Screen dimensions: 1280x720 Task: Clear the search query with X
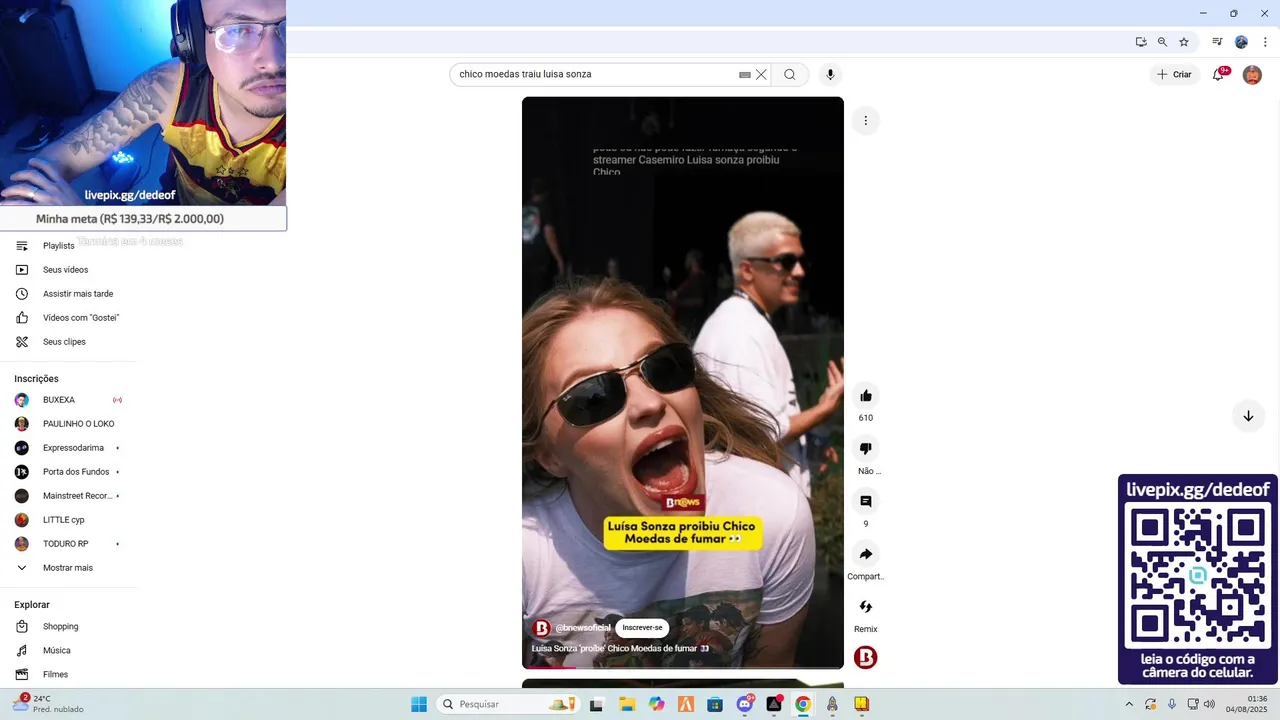click(x=761, y=74)
